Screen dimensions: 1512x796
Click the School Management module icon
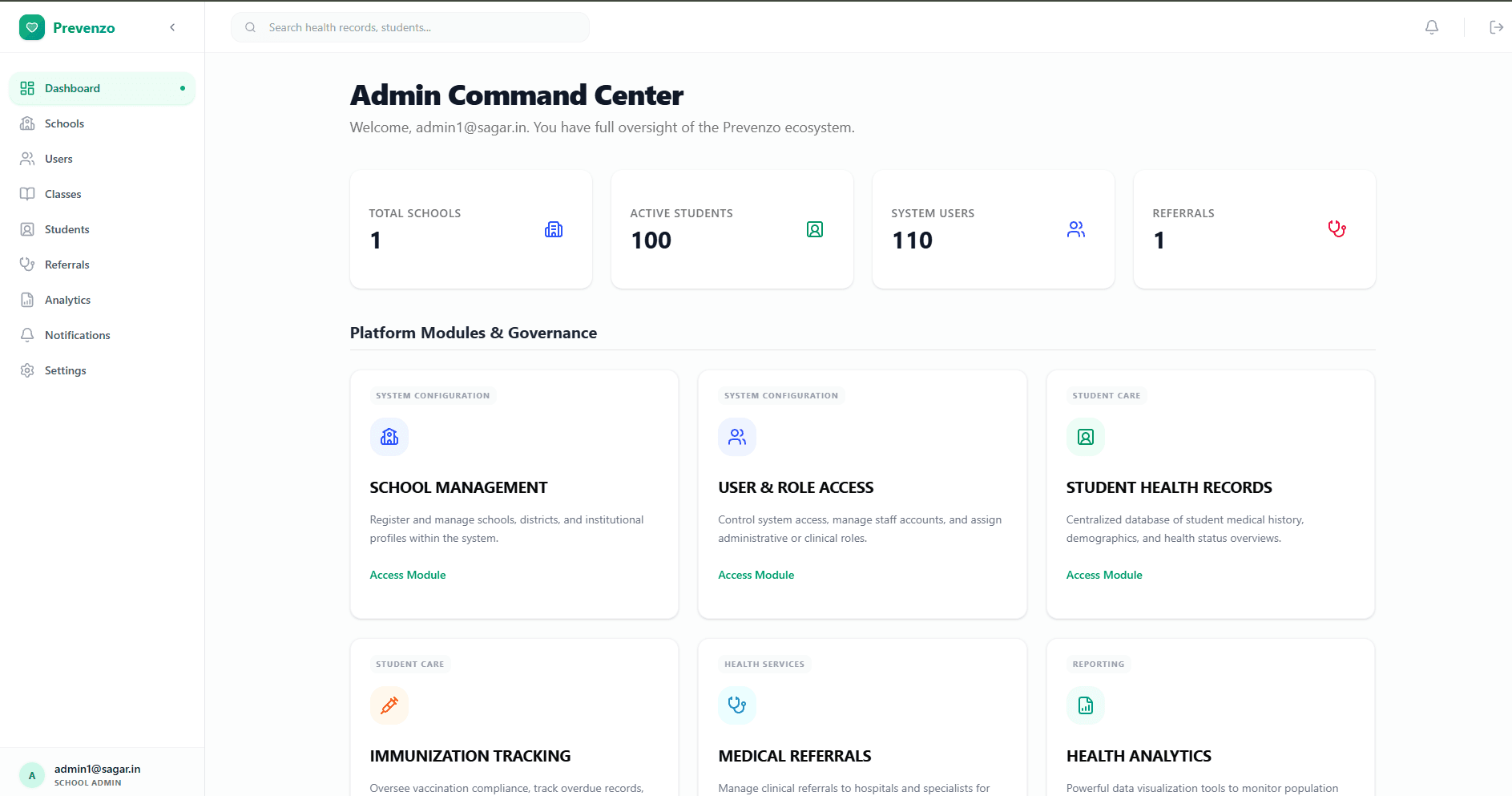click(389, 437)
